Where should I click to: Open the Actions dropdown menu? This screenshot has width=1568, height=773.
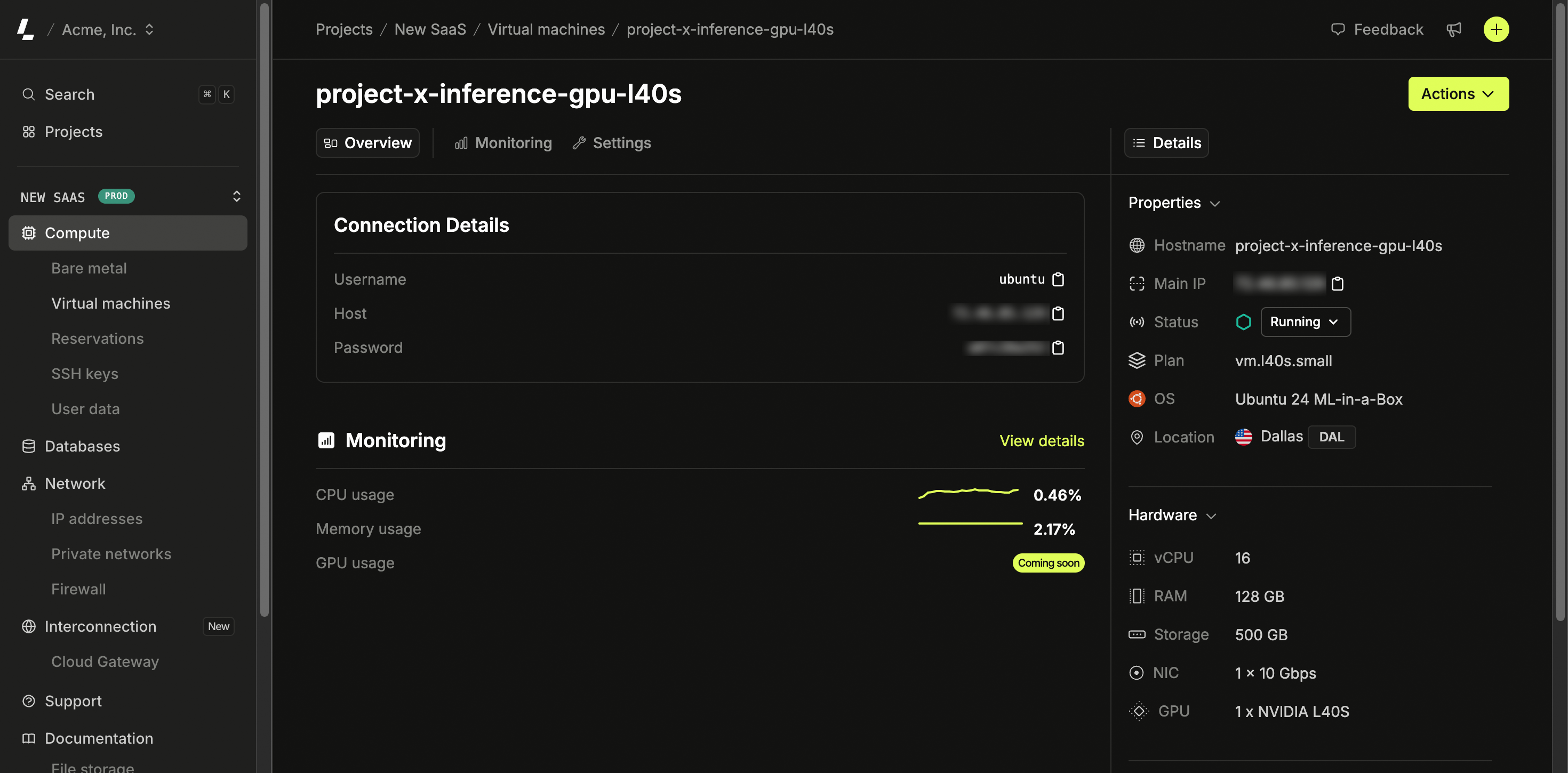click(1459, 94)
